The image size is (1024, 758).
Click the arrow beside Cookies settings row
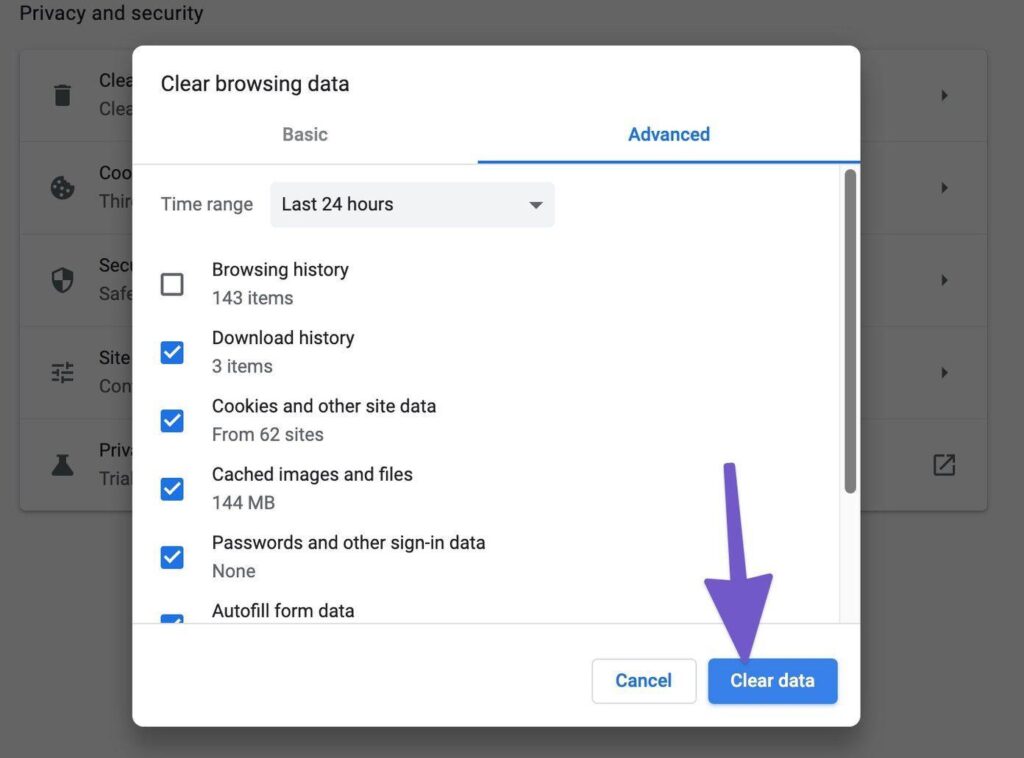tap(944, 187)
